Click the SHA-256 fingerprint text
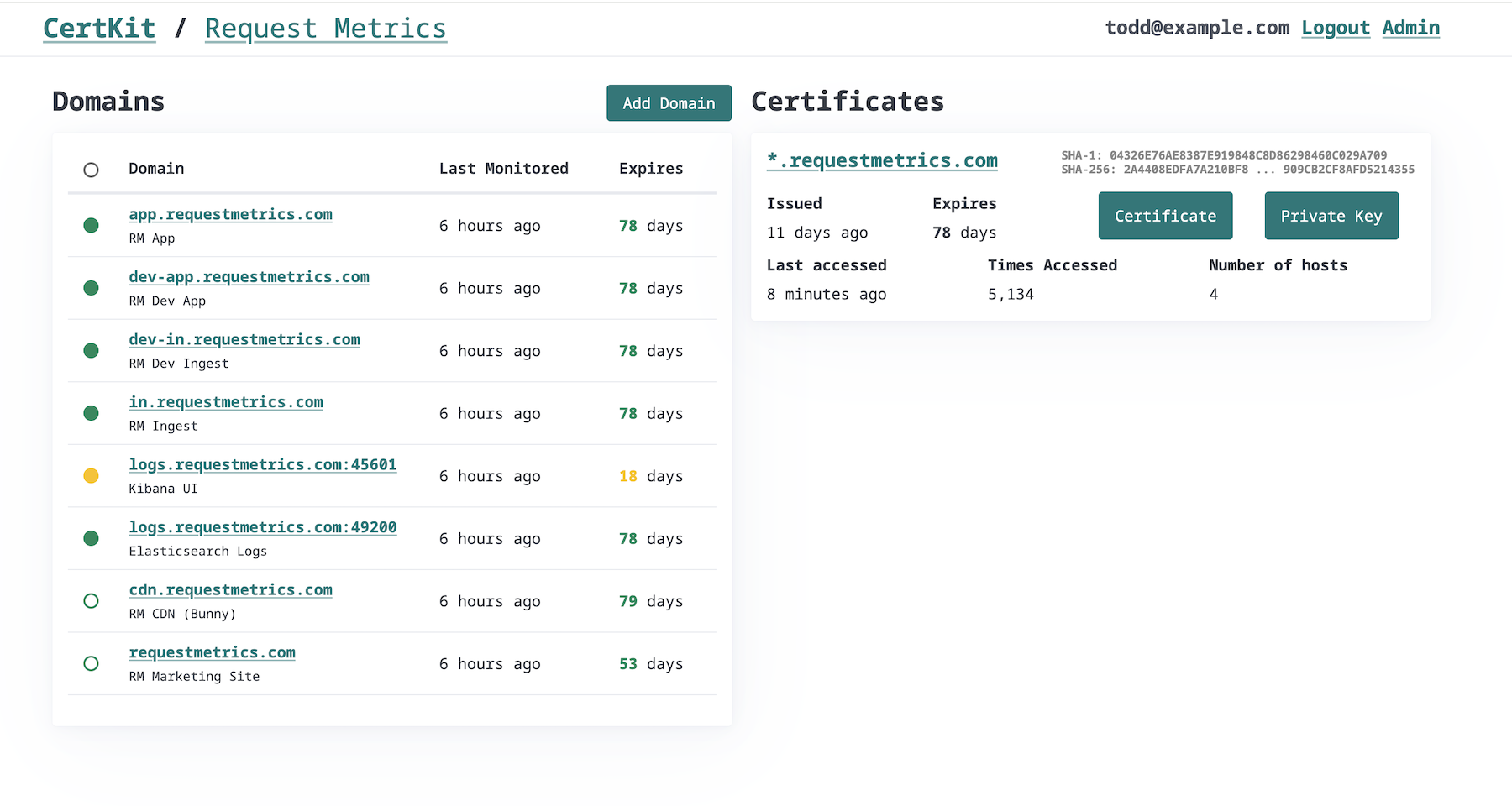The width and height of the screenshot is (1512, 806). pos(1237,170)
